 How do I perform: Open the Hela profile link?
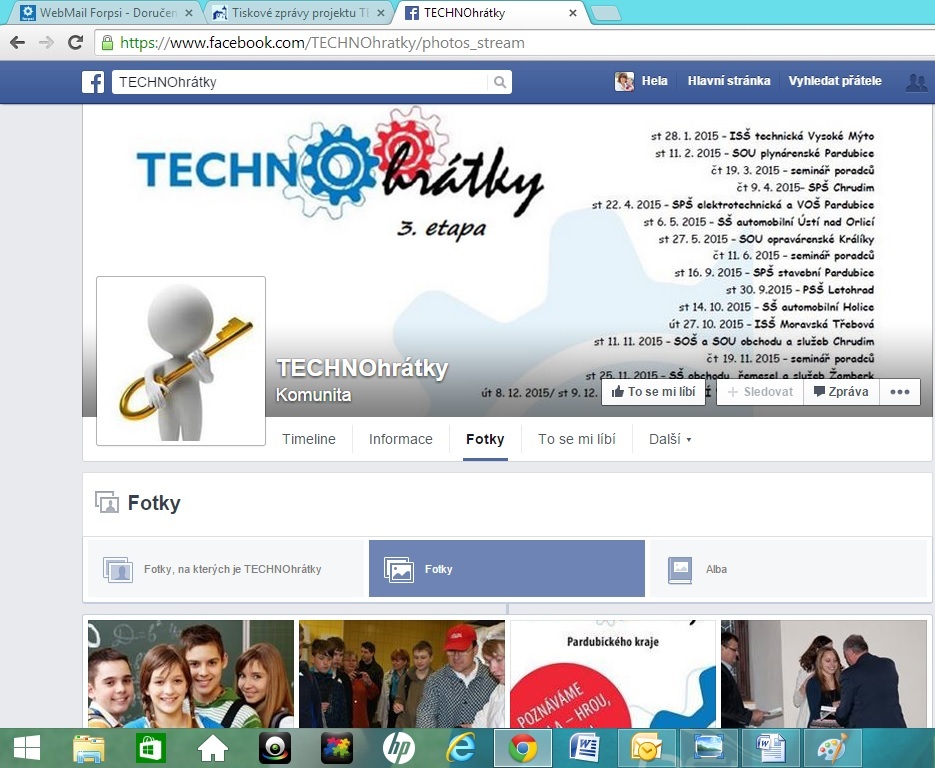click(654, 81)
